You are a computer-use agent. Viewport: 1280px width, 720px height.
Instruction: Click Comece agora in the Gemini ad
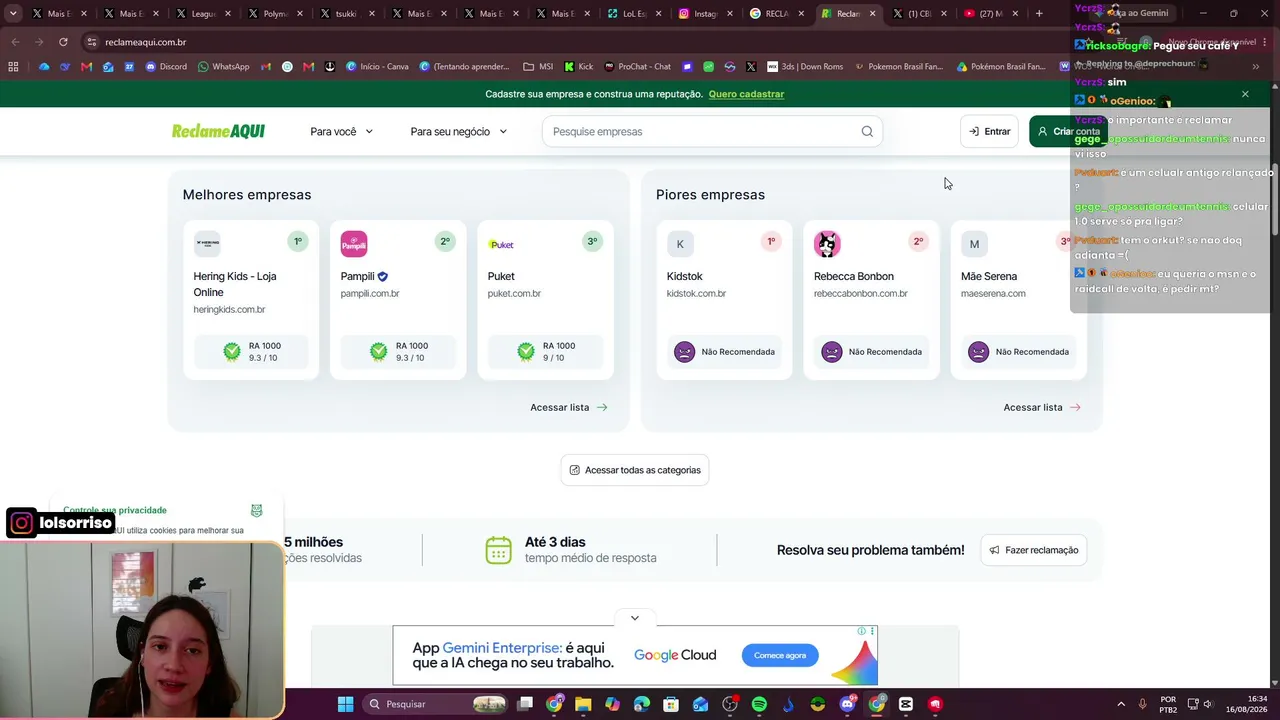pyautogui.click(x=780, y=655)
